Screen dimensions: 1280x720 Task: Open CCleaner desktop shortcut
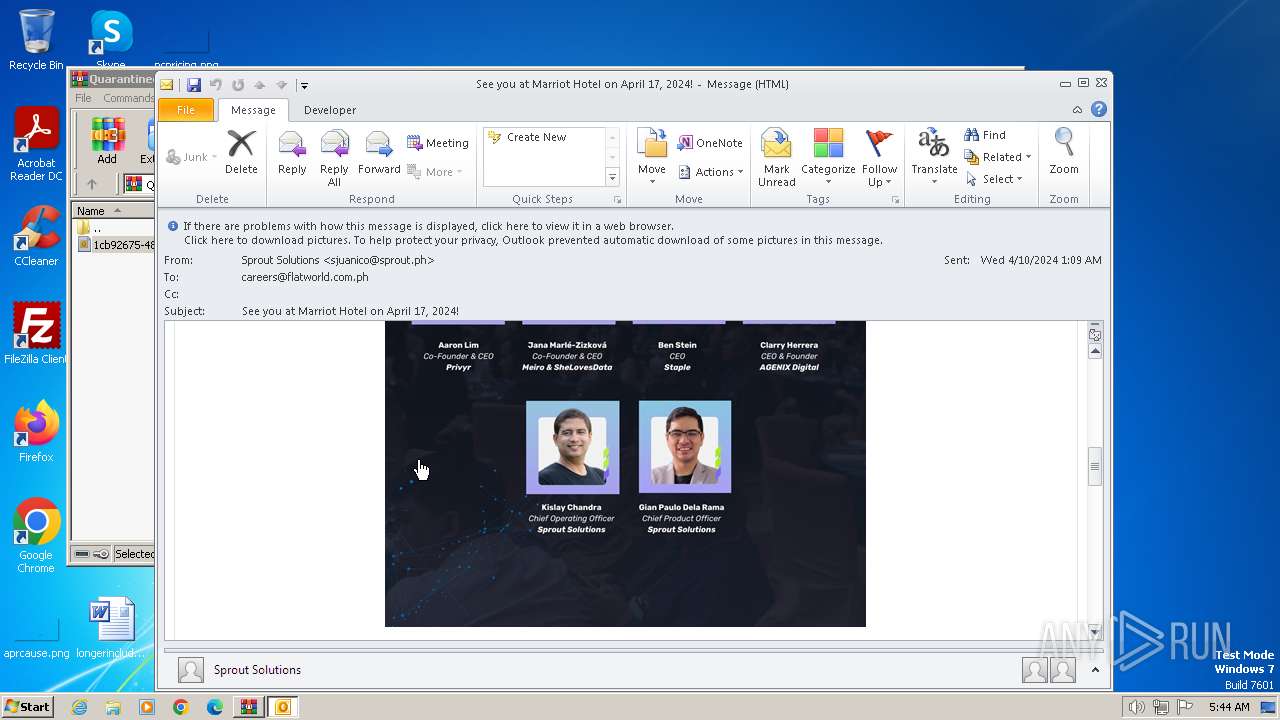point(36,236)
